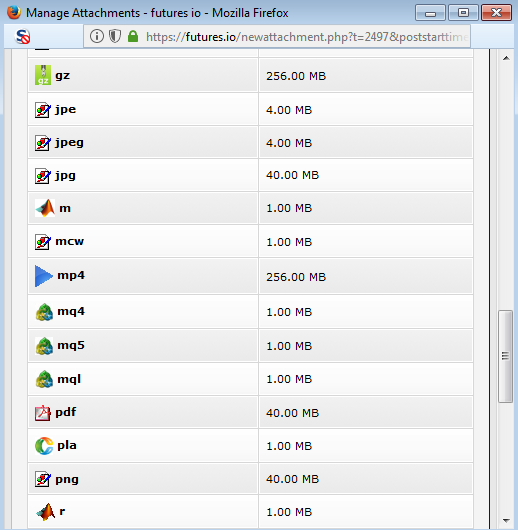Viewport: 518px width, 530px height.
Task: Click the 1.00 MB size for r
Action: coord(289,512)
